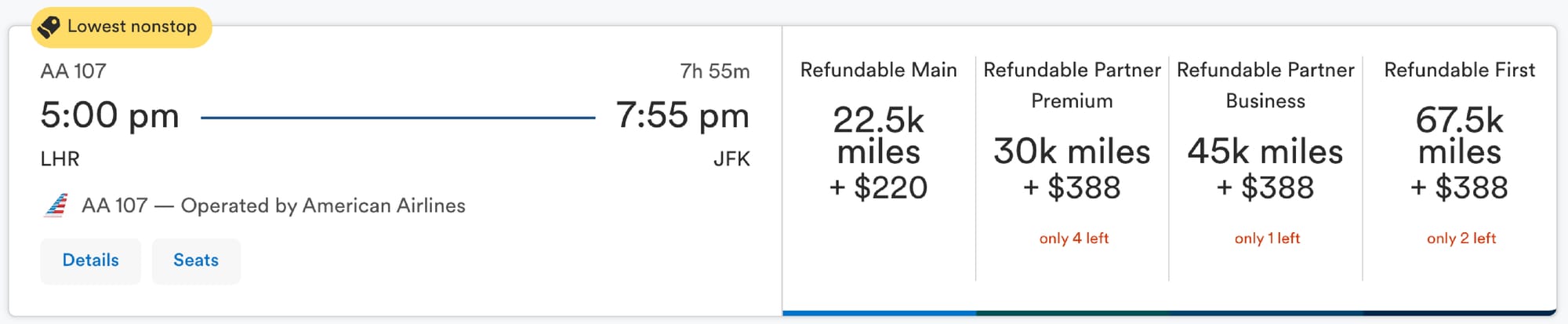Viewport: 1568px width, 324px height.
Task: Click the price tag icon in Lowest nonstop badge
Action: pos(49,27)
